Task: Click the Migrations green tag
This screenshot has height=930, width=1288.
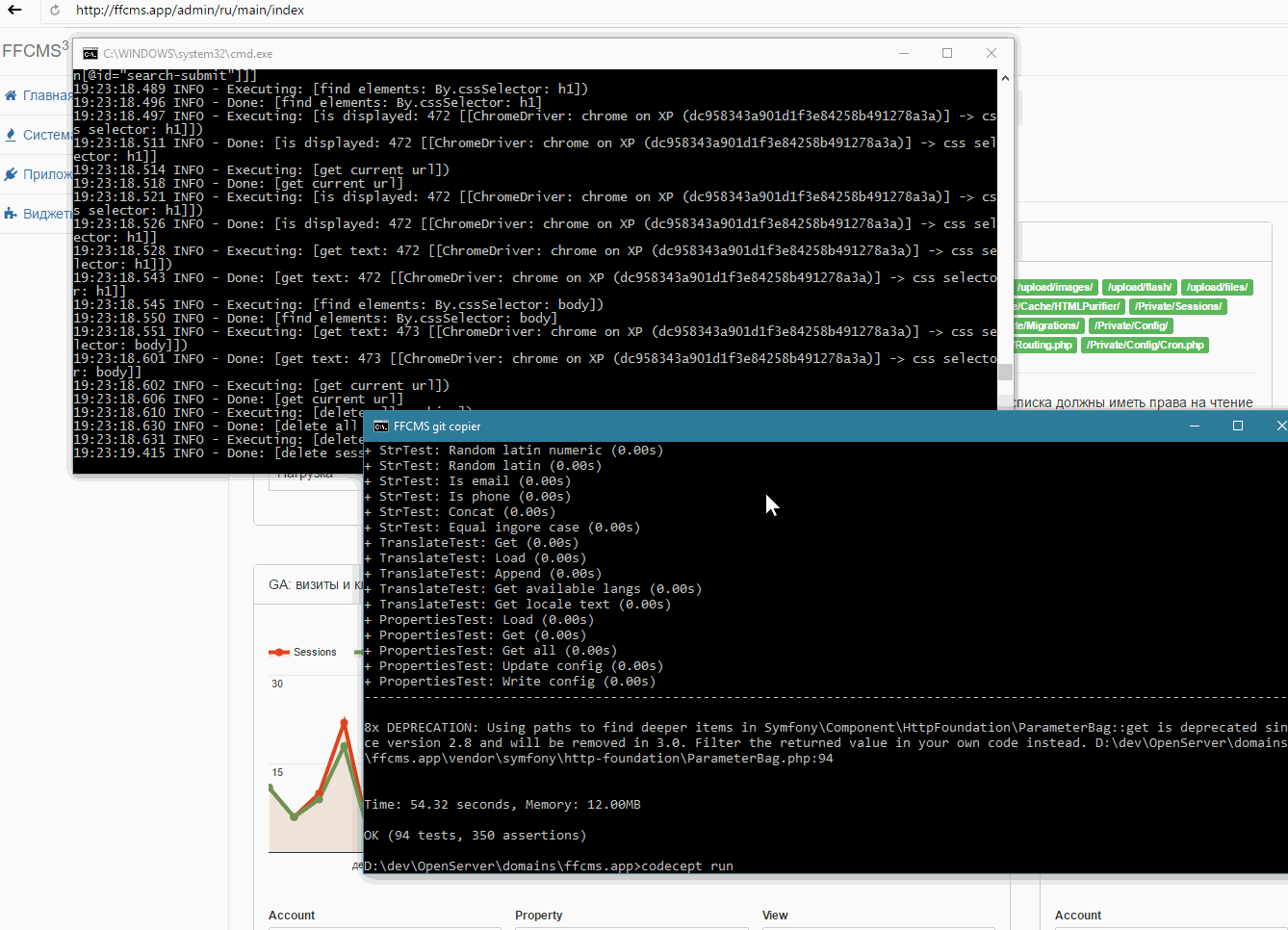Action: point(1048,325)
